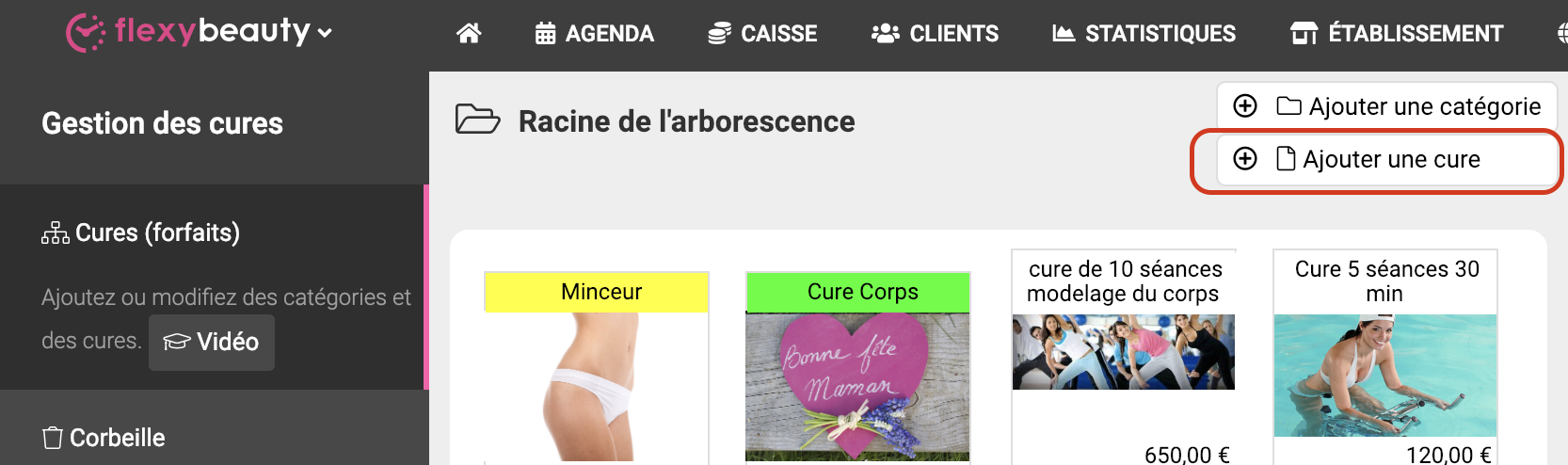Click the Vidéo tutorial button

(212, 342)
